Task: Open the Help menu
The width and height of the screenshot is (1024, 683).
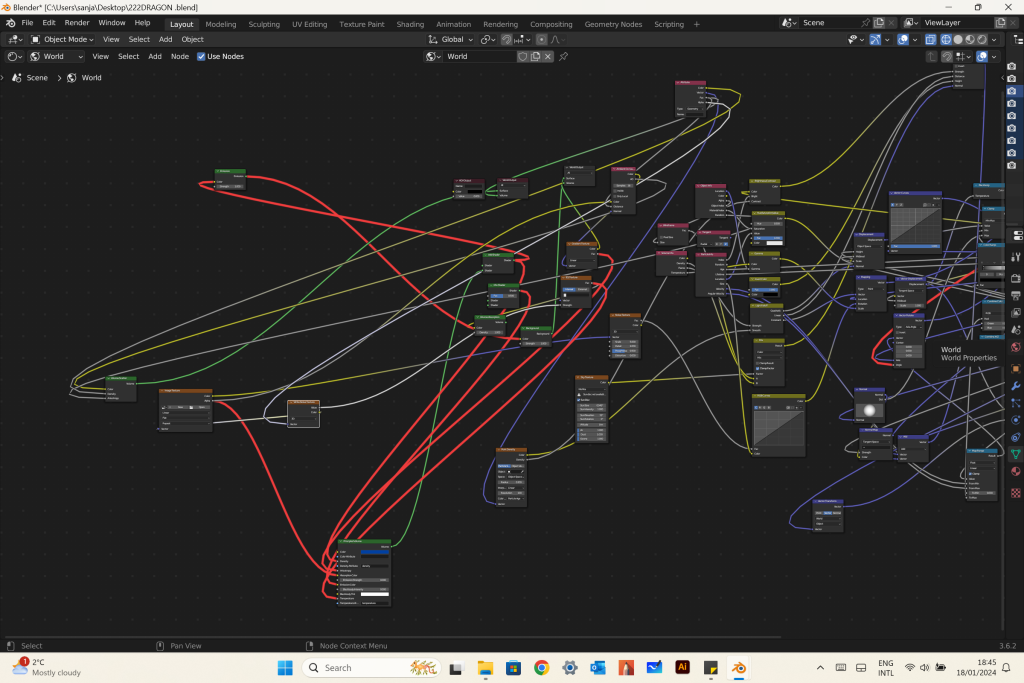Action: [142, 23]
